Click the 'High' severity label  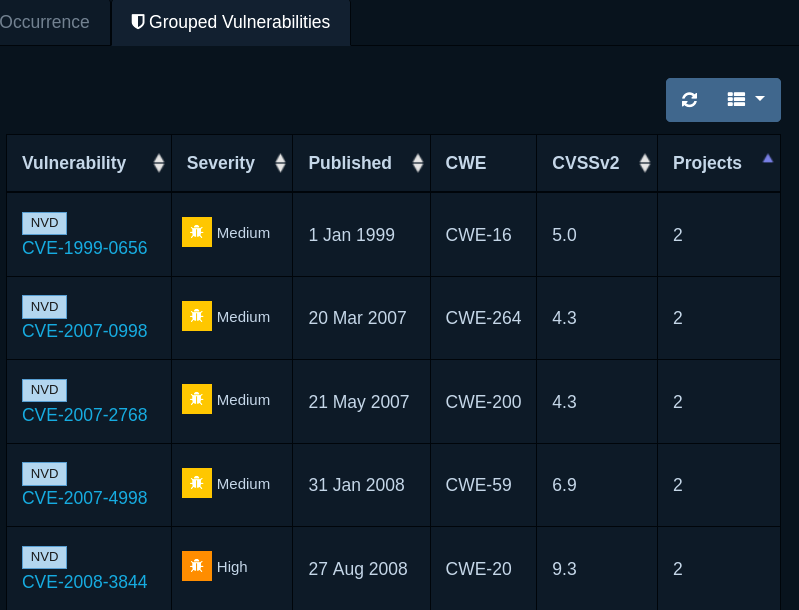pos(232,567)
